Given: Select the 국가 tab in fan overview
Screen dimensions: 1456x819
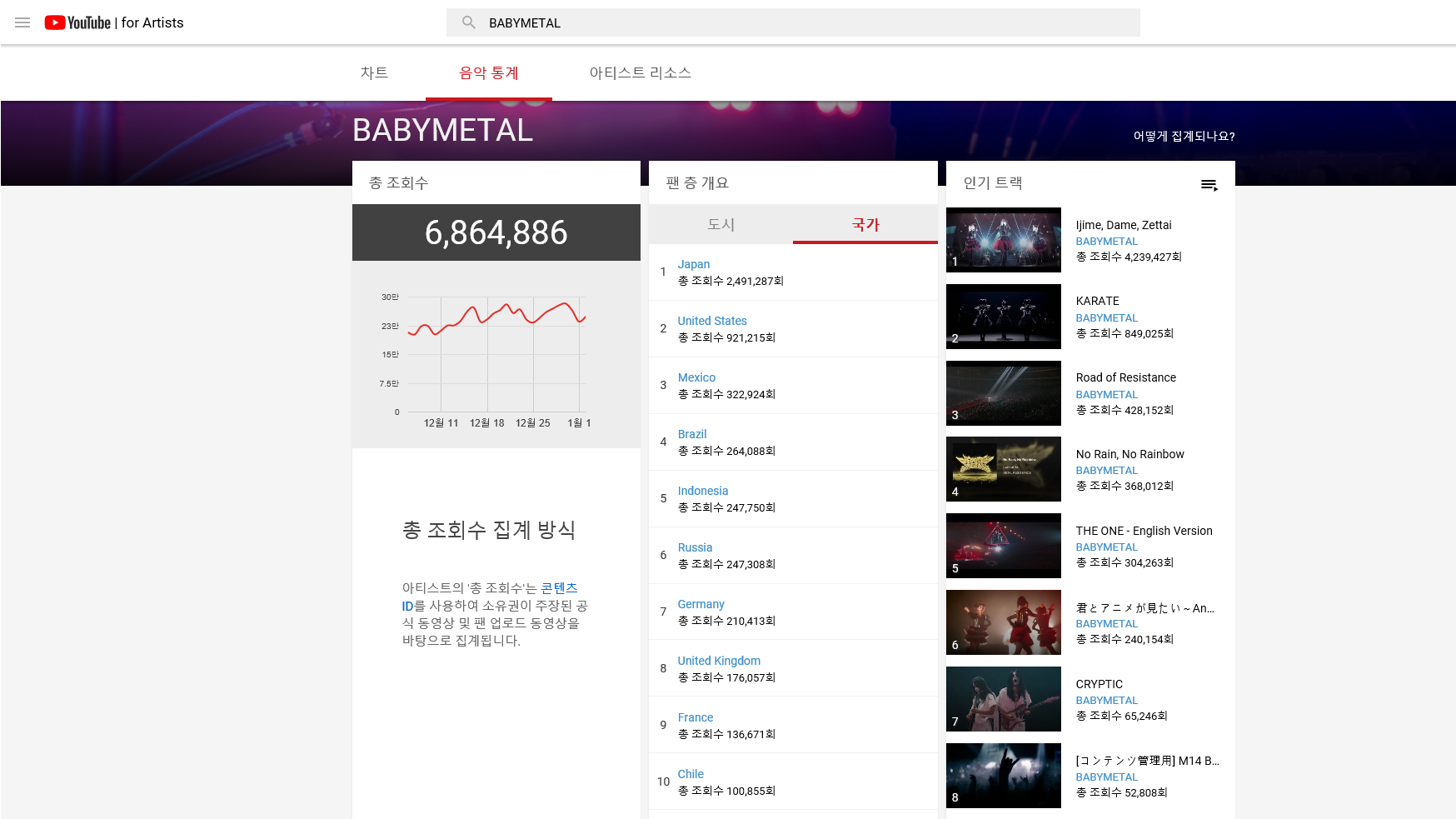Looking at the screenshot, I should coord(865,224).
